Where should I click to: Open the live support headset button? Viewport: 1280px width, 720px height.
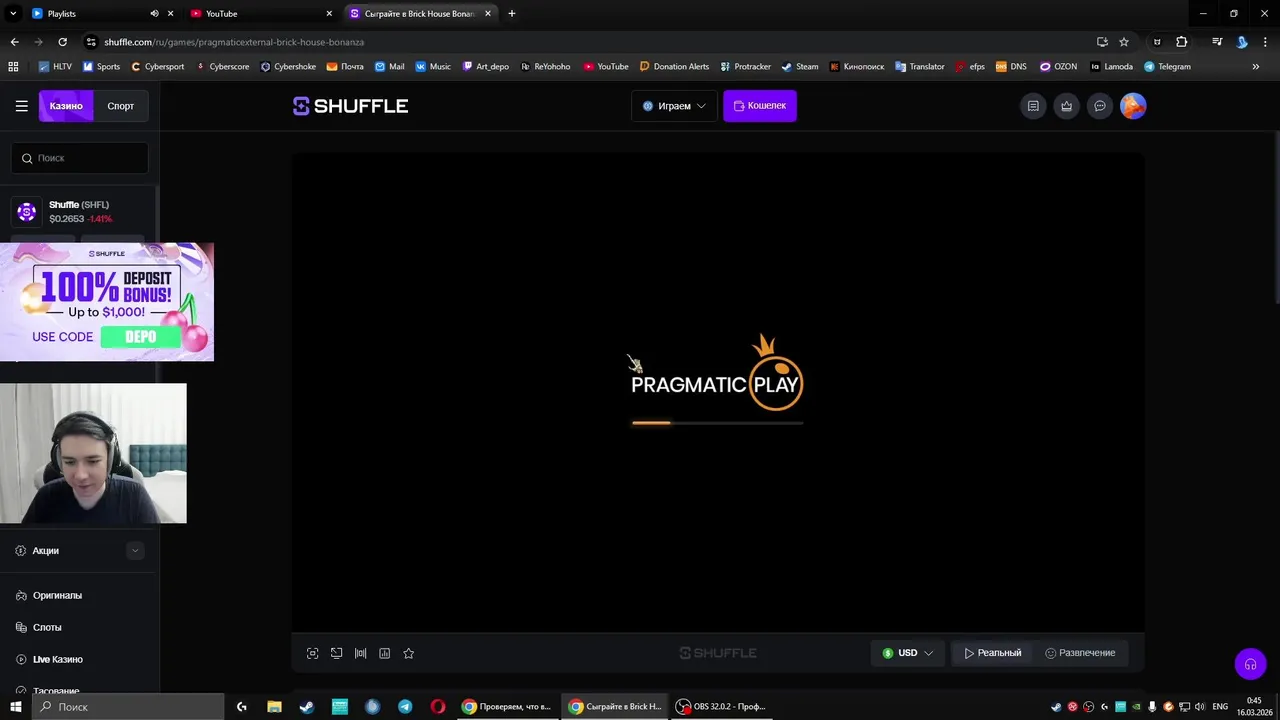(x=1250, y=664)
